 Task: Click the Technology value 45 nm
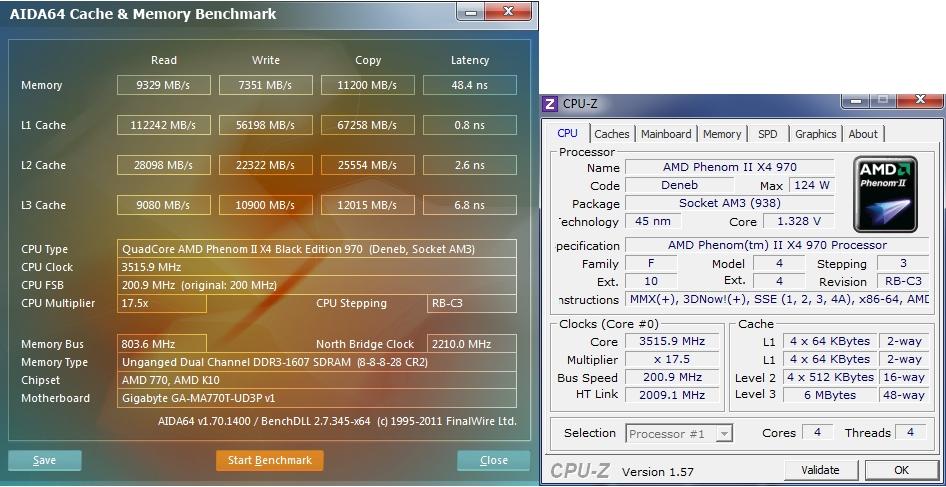point(653,221)
